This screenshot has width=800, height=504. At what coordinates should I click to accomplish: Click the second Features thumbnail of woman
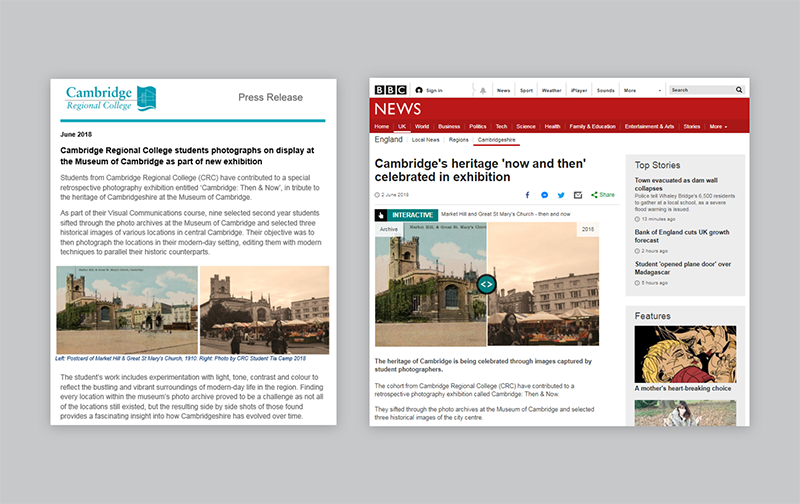(685, 413)
